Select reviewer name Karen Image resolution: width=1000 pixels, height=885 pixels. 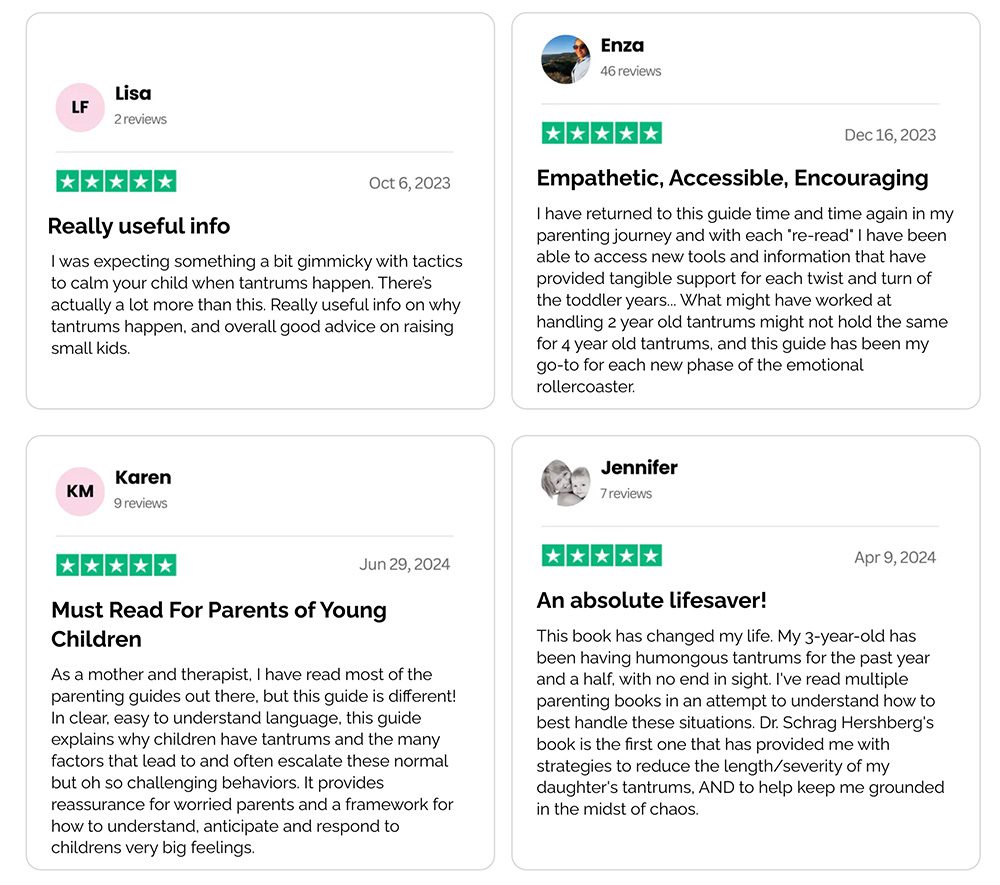143,478
